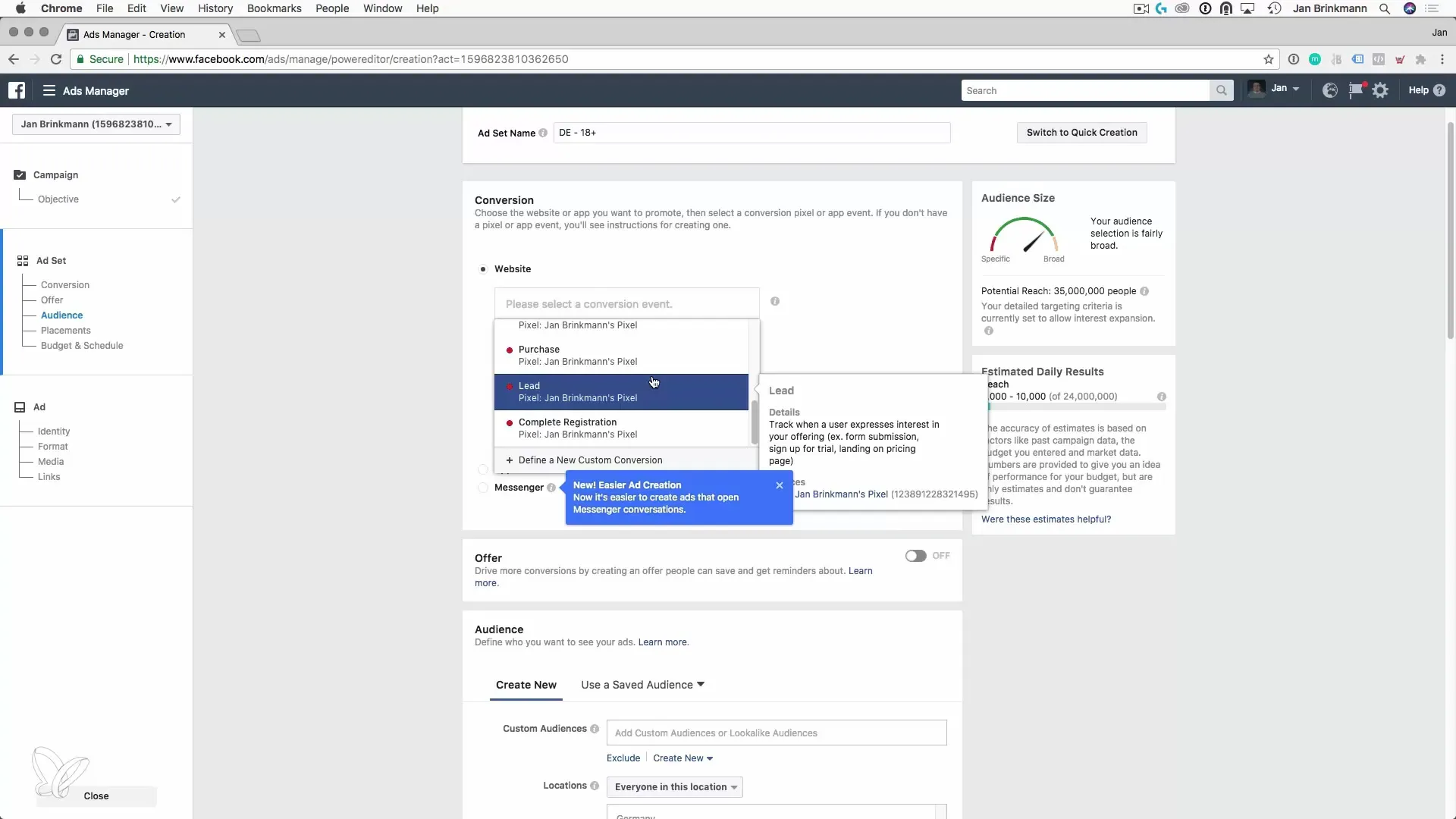
Task: Click the Custom Audiences input field
Action: coord(777,733)
